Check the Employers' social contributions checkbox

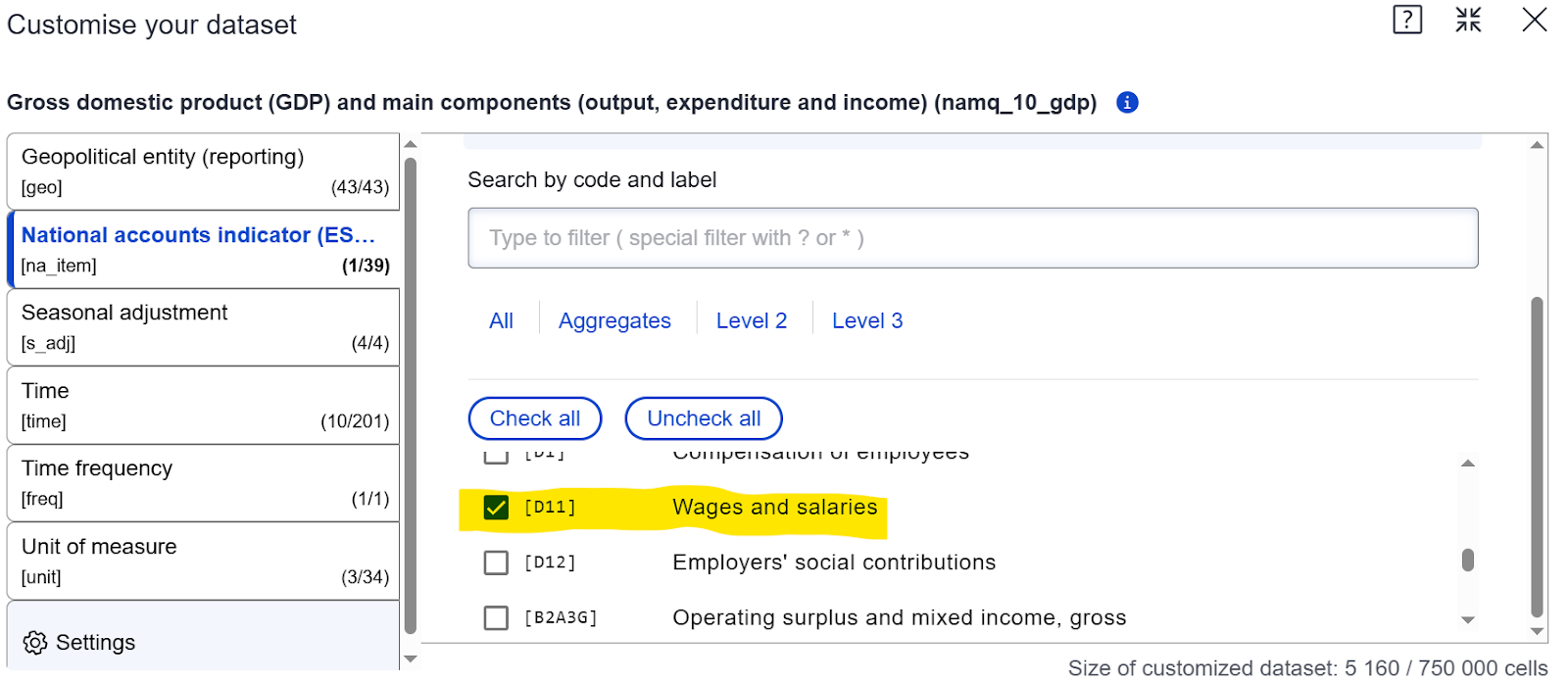coord(497,562)
